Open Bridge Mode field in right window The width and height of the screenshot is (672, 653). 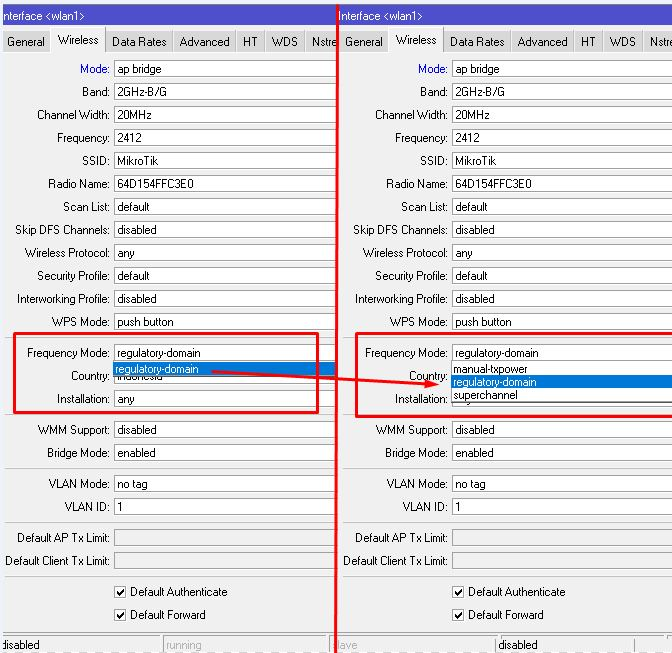point(562,453)
